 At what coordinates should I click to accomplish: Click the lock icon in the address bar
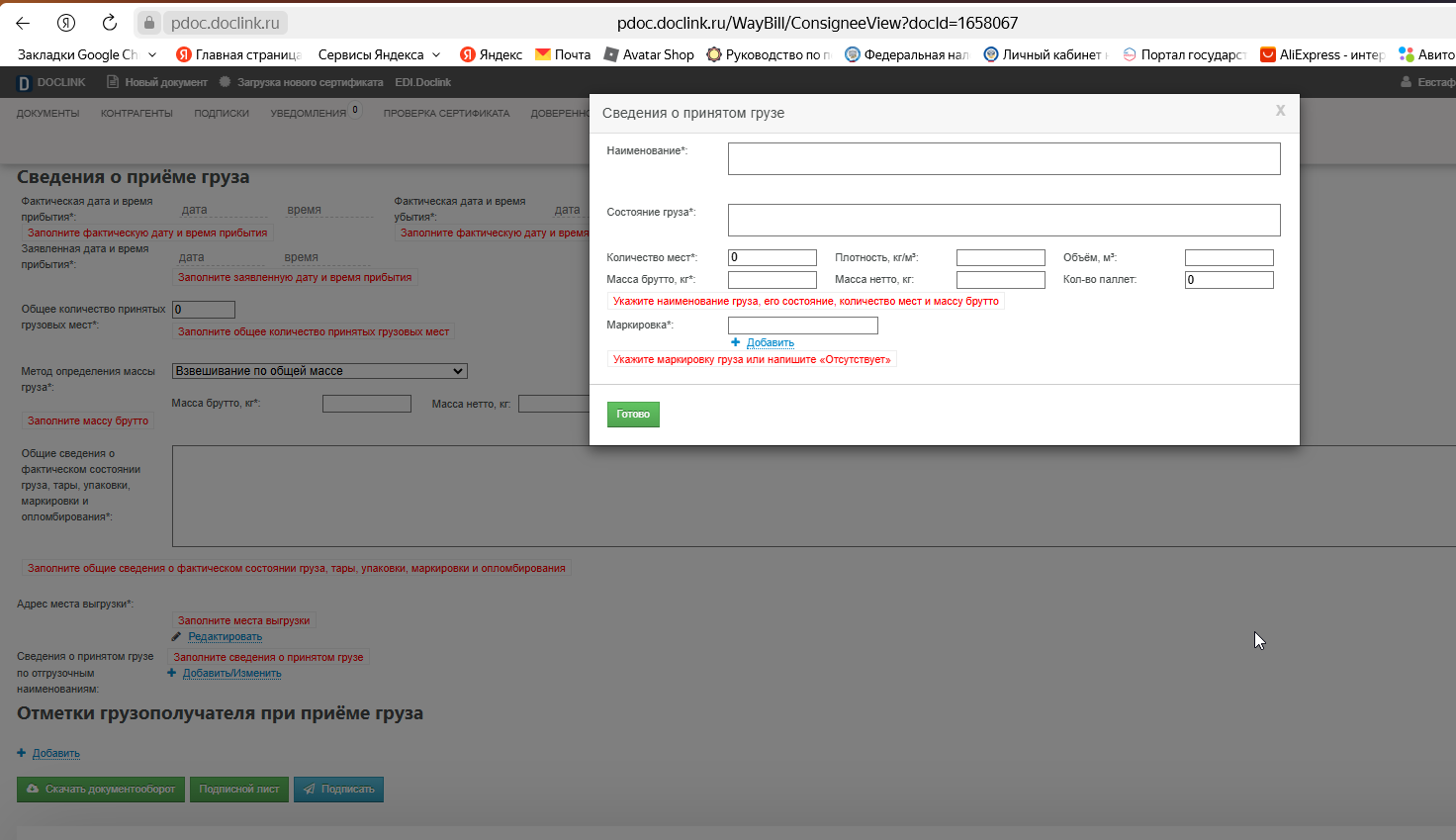coord(148,23)
